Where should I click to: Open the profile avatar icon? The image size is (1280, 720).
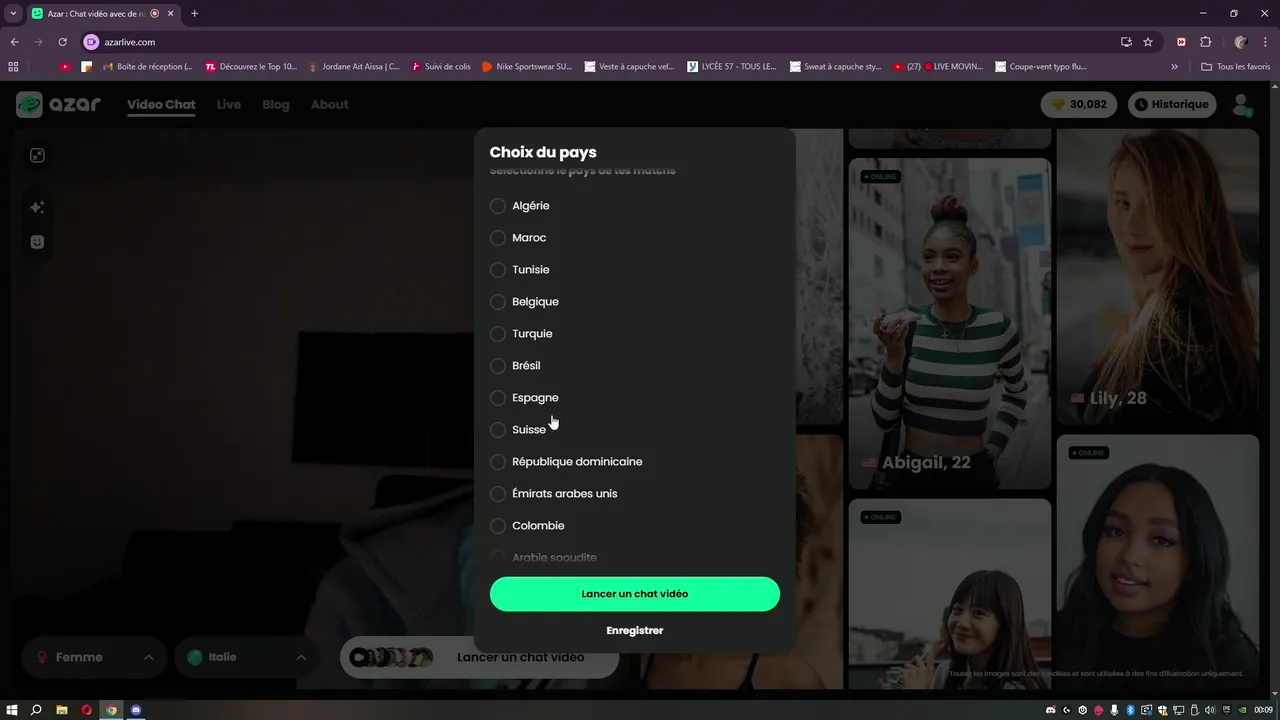pos(1242,105)
